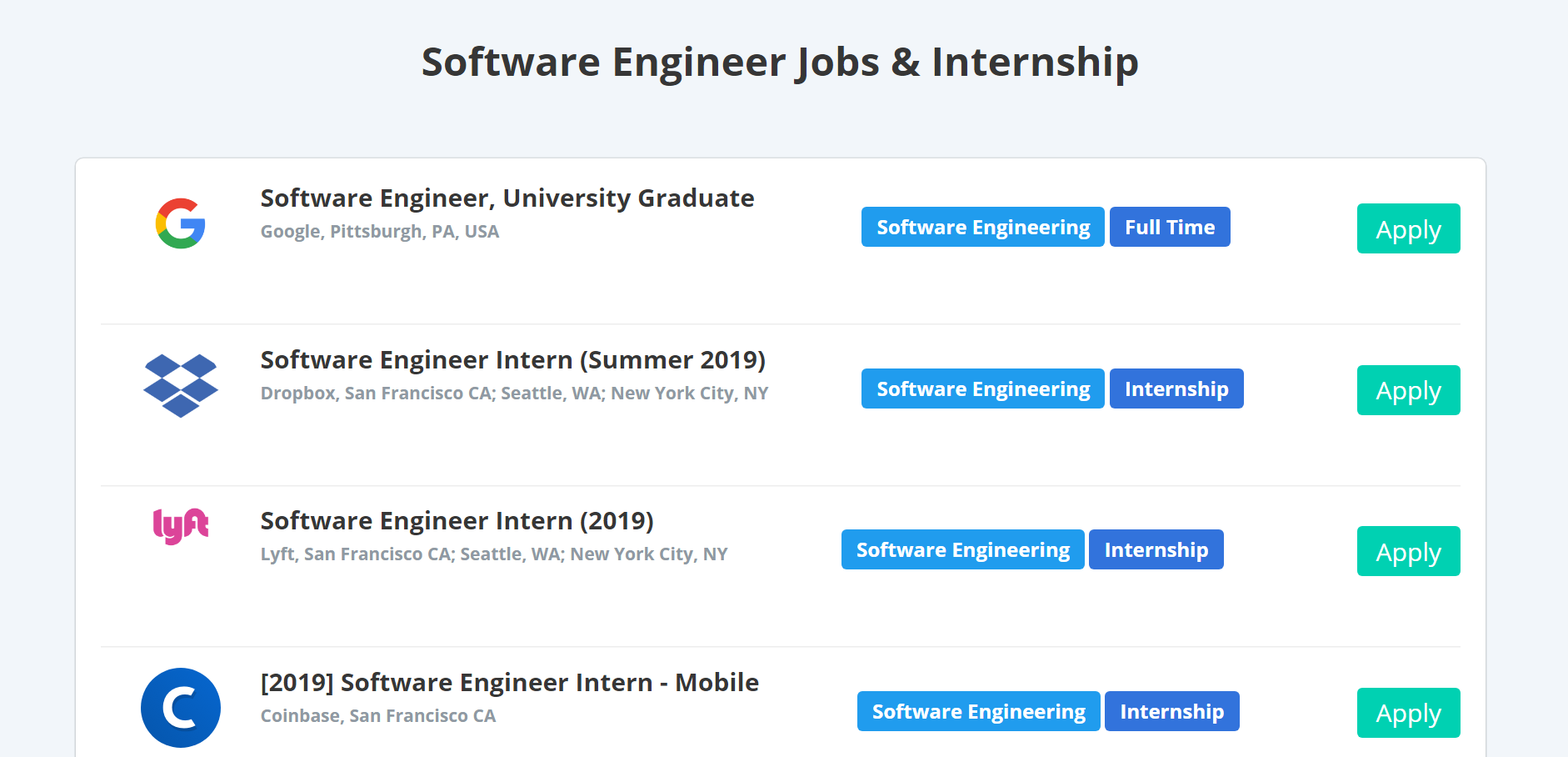The width and height of the screenshot is (1568, 757).
Task: Click the Lyft logo icon
Action: click(180, 525)
